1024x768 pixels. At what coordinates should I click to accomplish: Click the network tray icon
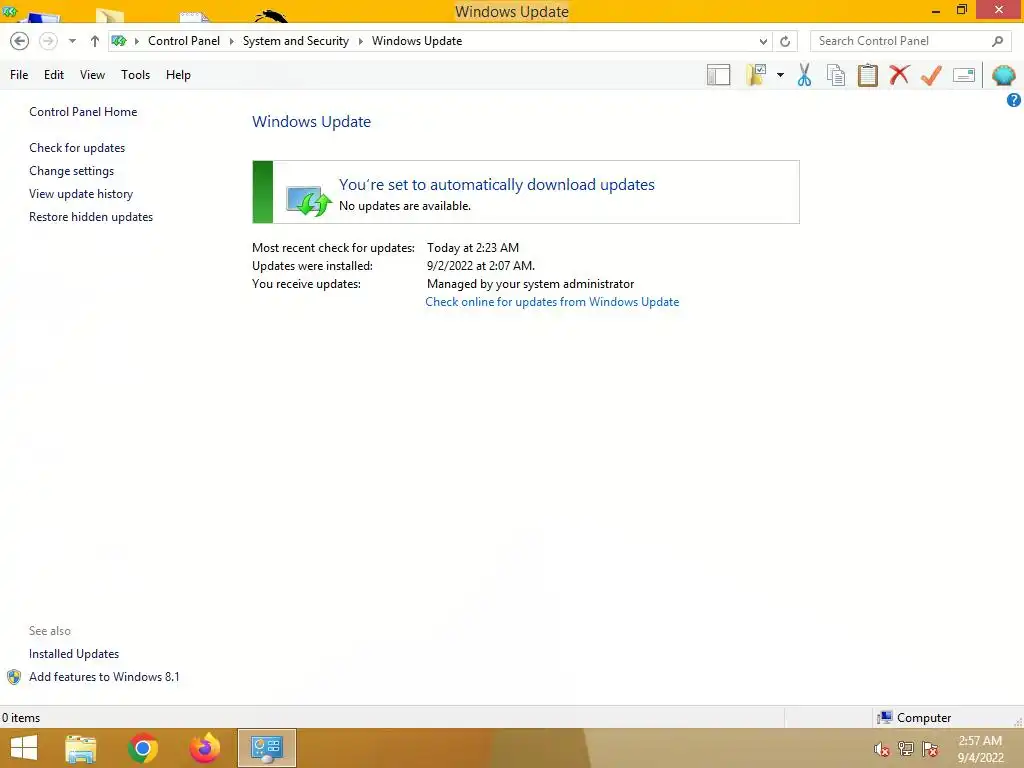coord(906,749)
